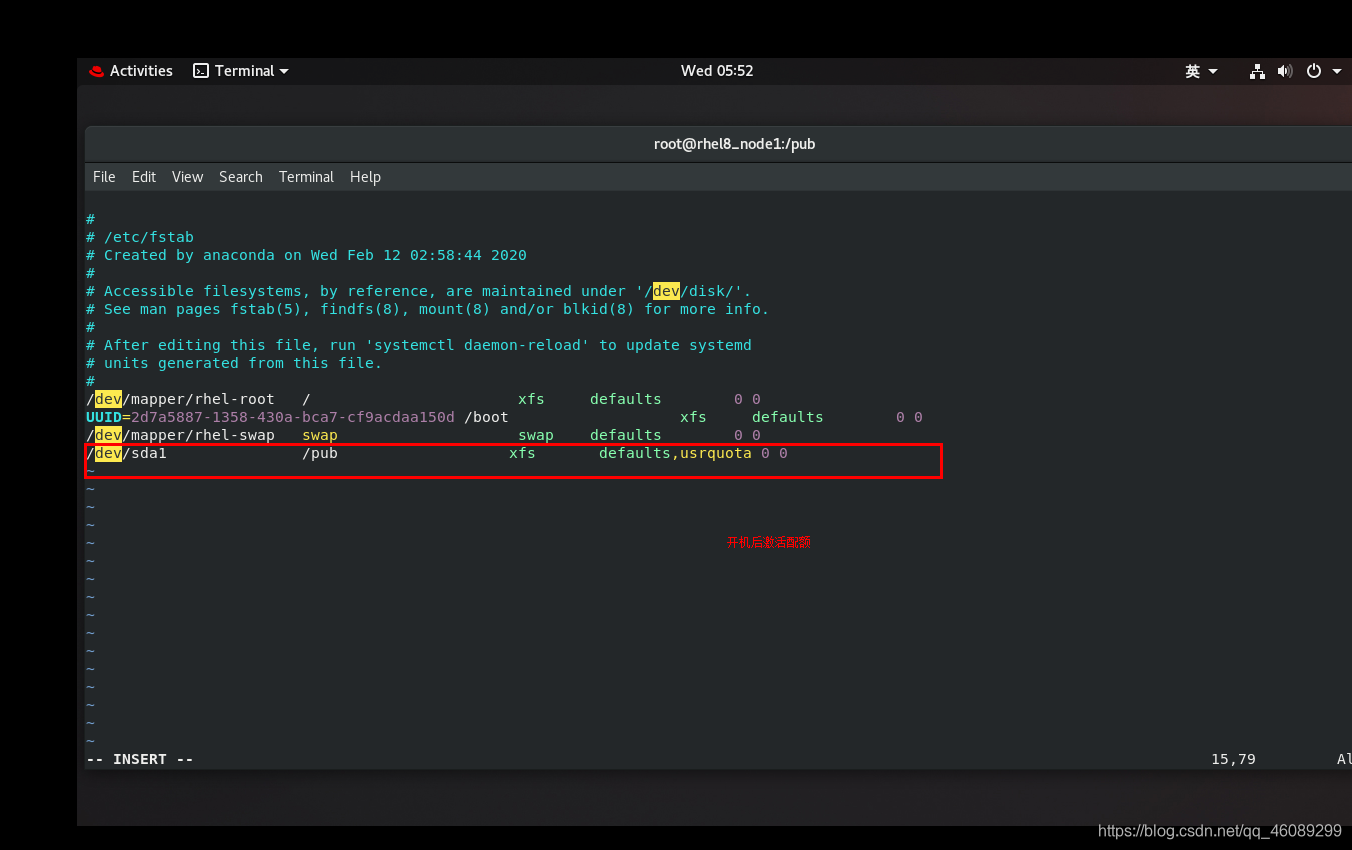Click the Red Hat logo icon
The image size is (1352, 850).
[x=97, y=71]
